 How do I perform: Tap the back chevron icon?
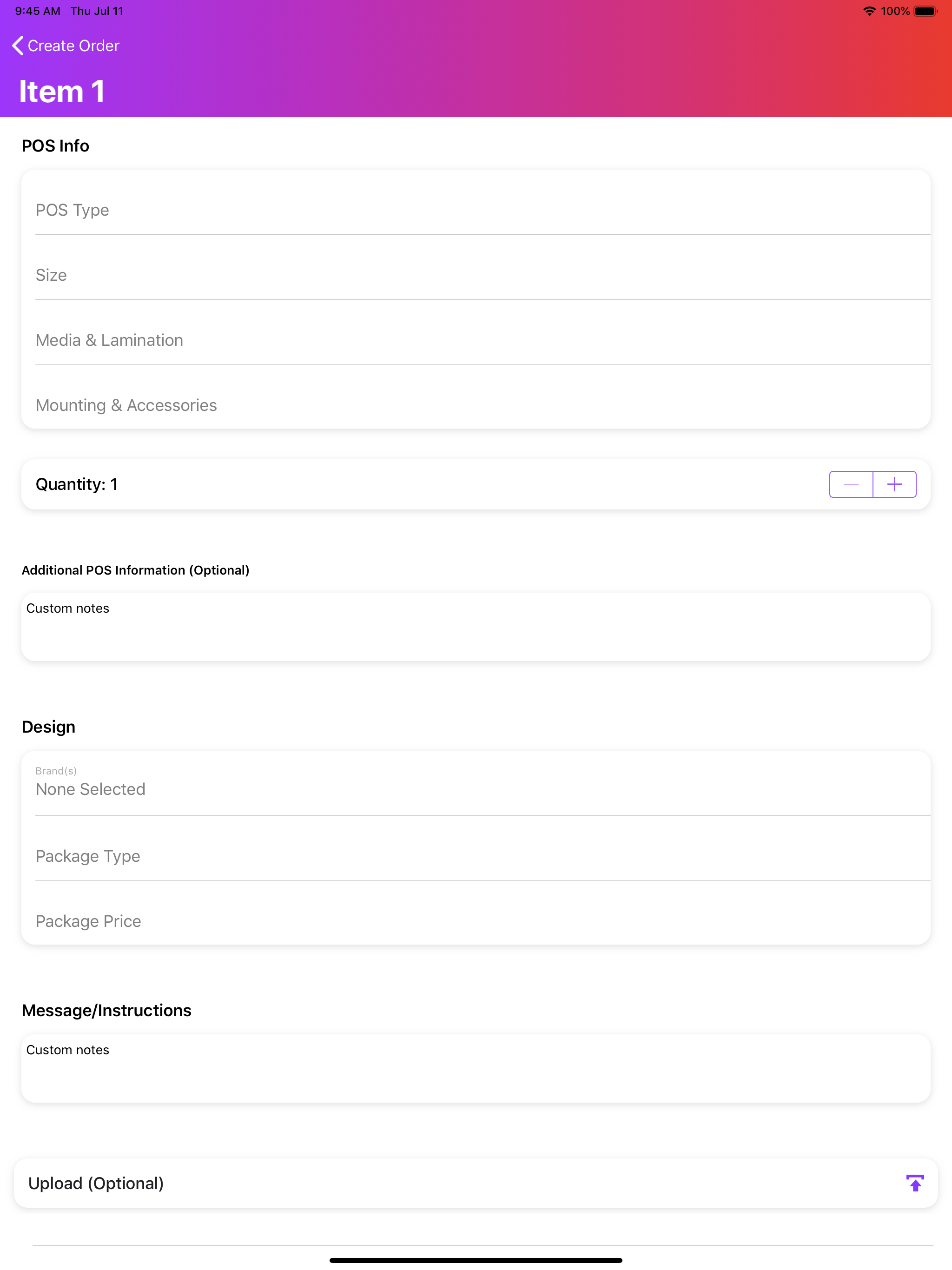(x=18, y=46)
